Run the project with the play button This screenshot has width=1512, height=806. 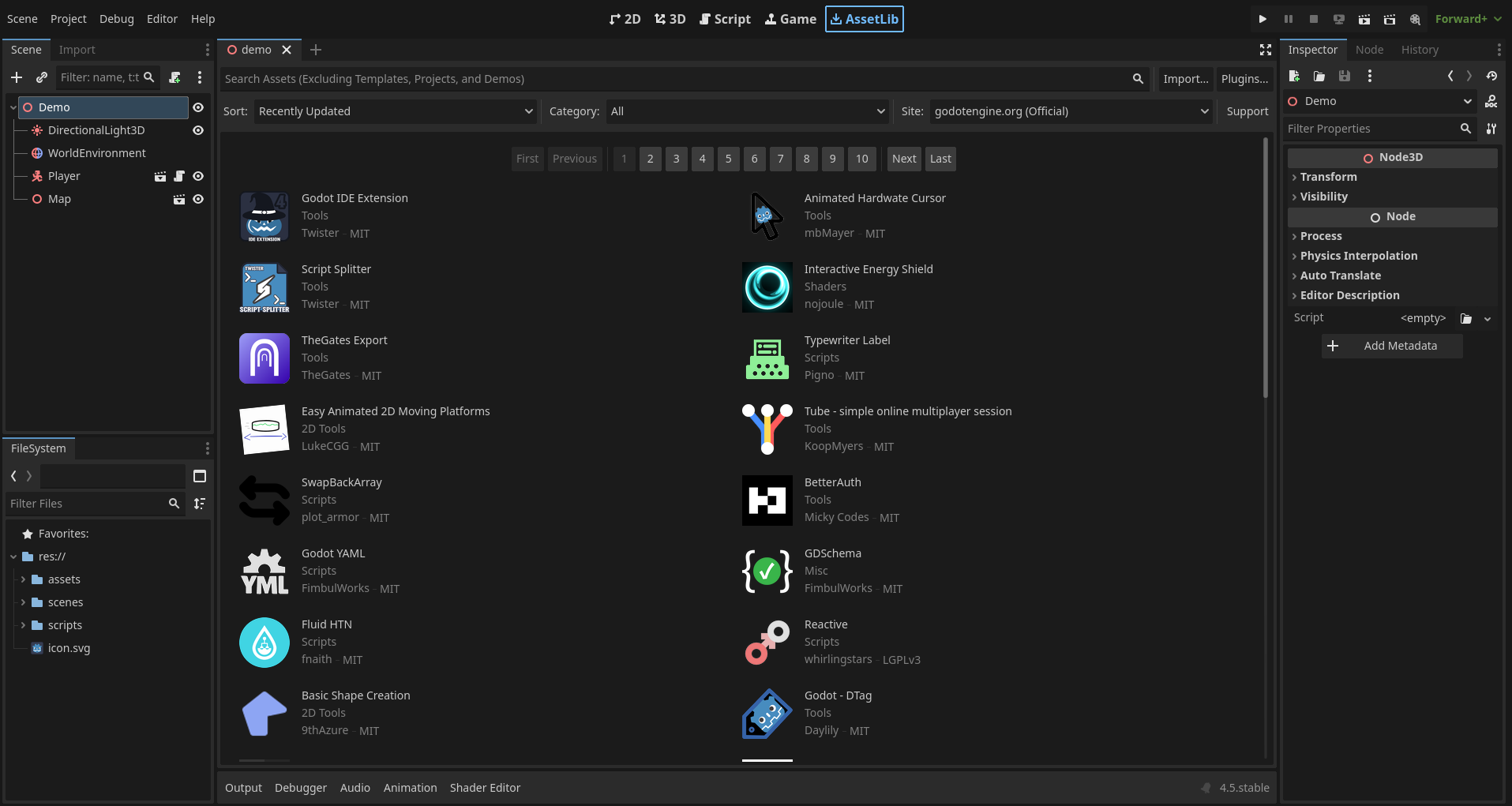(1263, 19)
